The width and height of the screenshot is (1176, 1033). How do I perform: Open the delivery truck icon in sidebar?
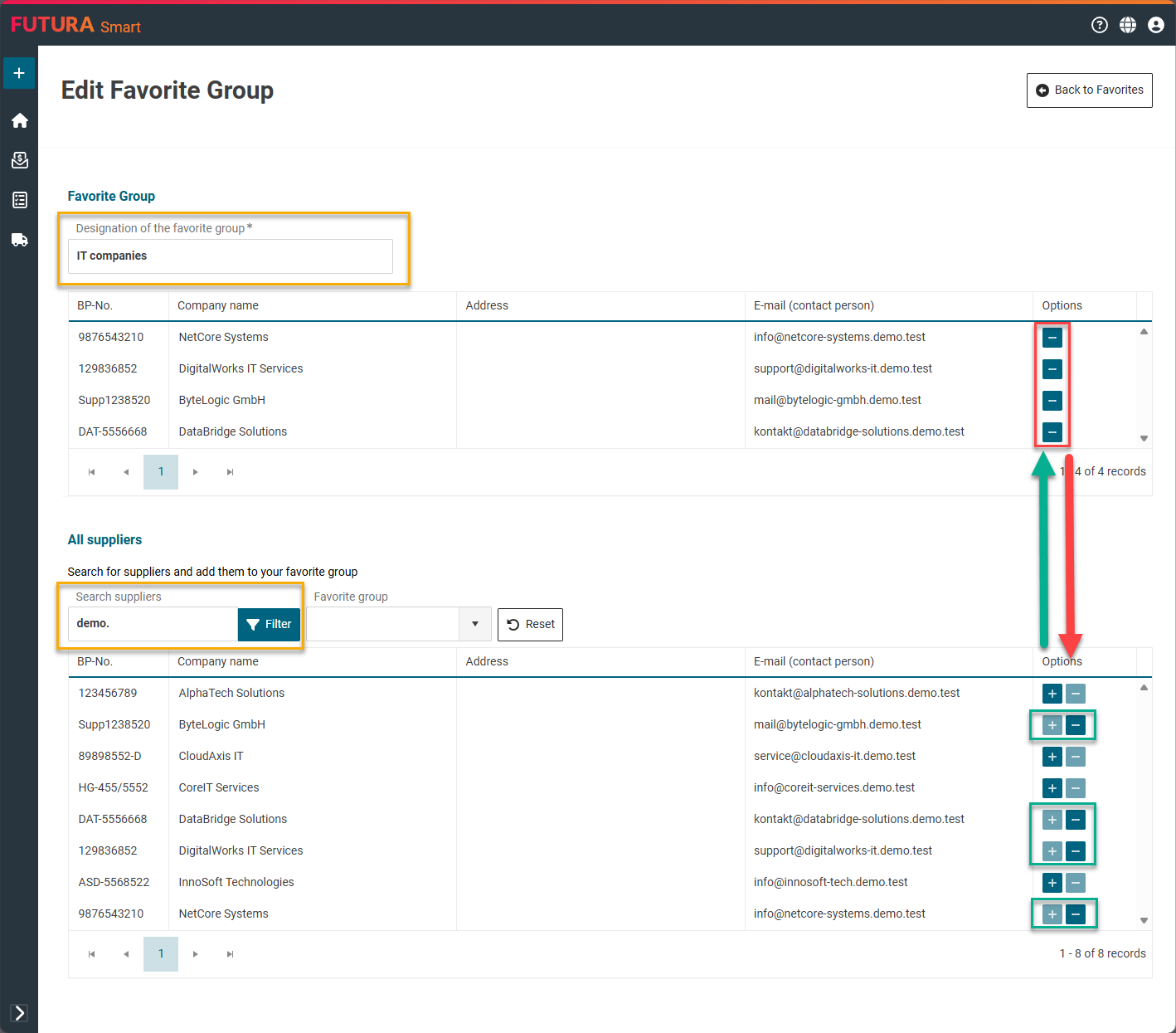(x=20, y=241)
